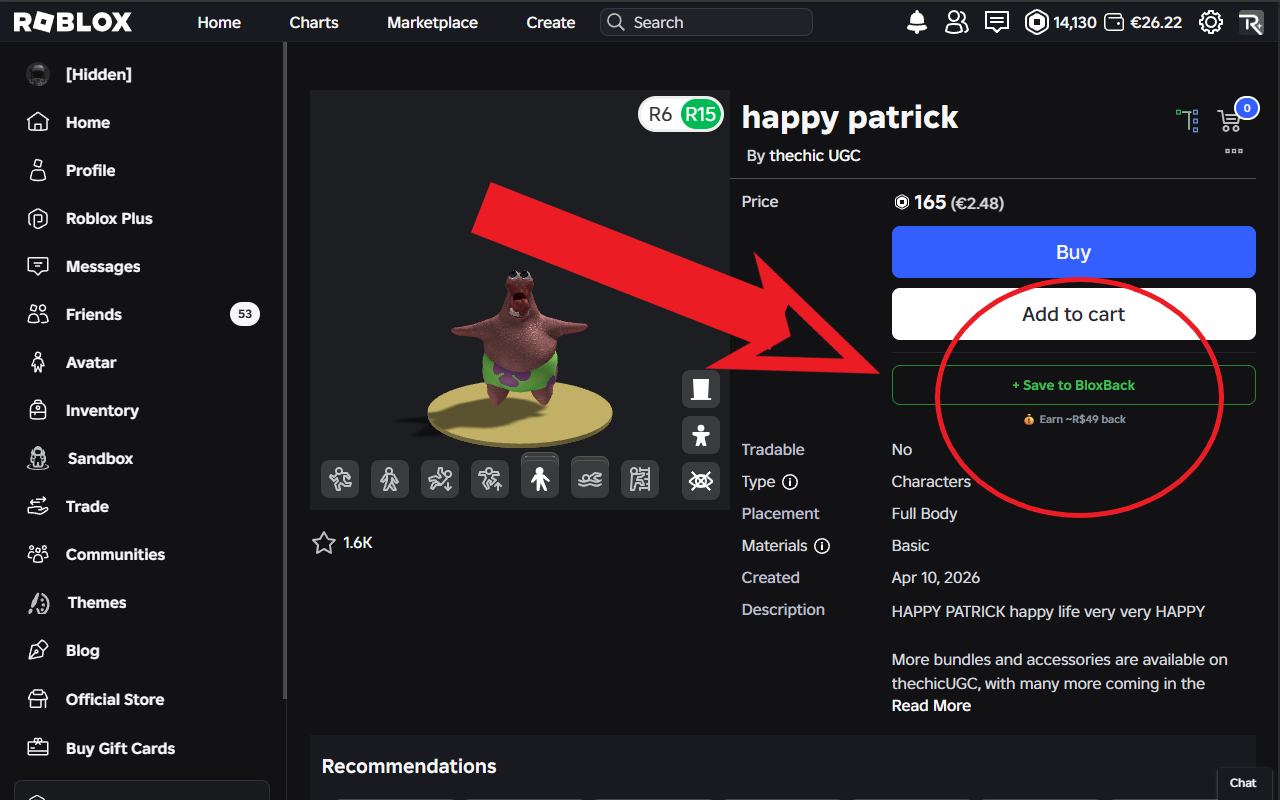1280x800 pixels.
Task: Preview the fall animation
Action: coord(440,479)
